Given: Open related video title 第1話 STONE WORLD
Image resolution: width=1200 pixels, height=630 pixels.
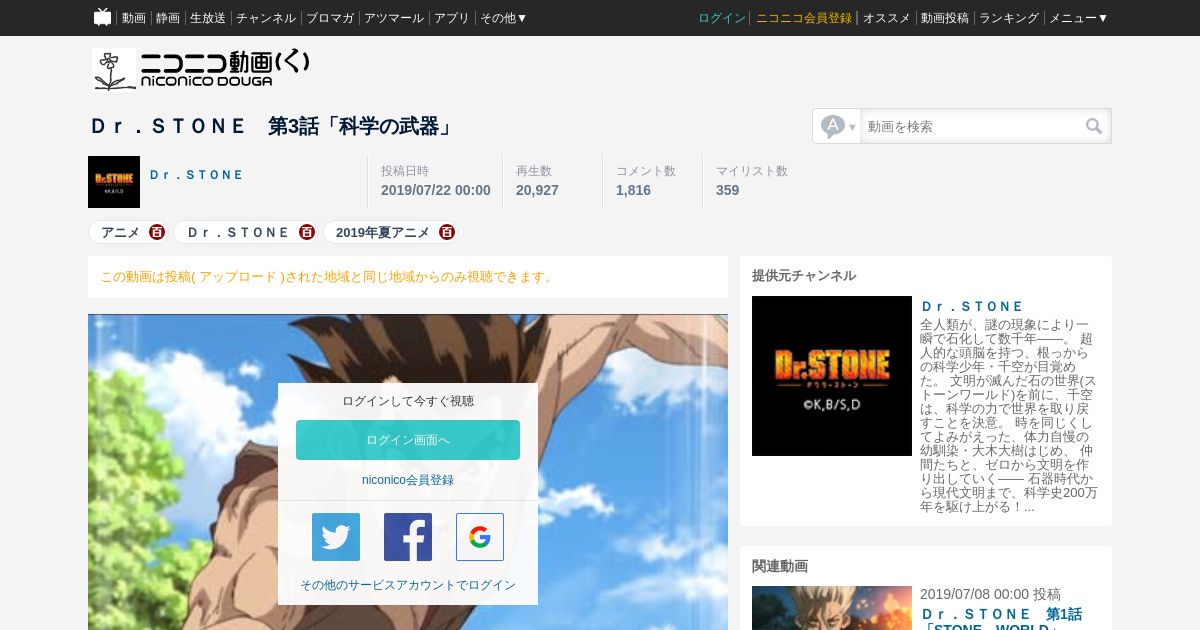Looking at the screenshot, I should (1001, 621).
